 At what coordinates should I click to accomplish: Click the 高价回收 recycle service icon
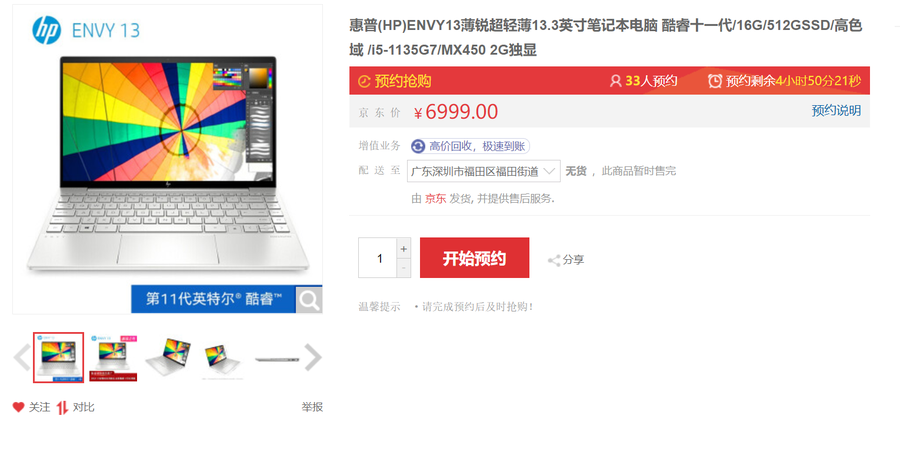pos(418,146)
